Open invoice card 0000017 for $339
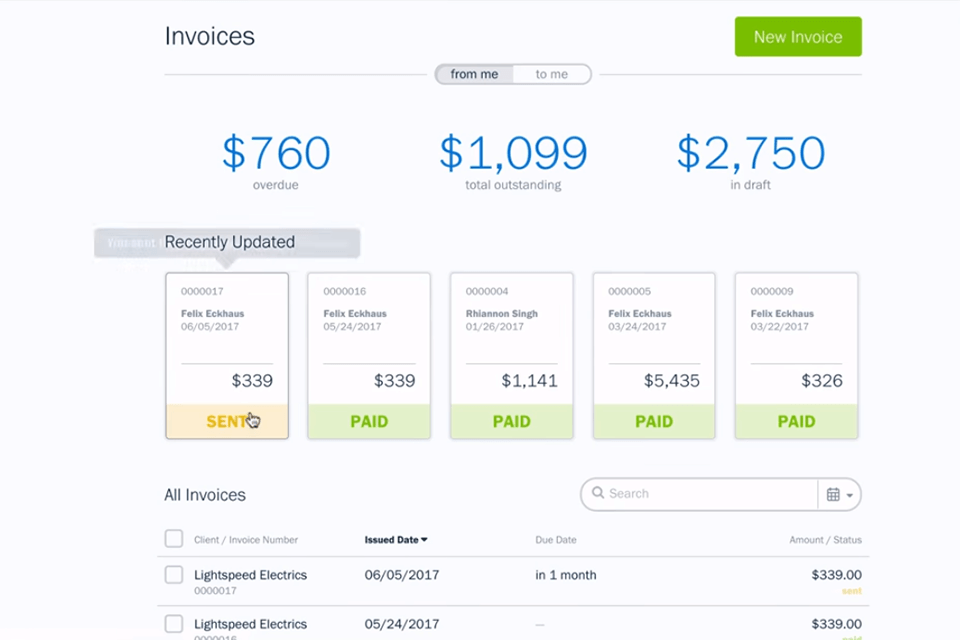 [227, 355]
